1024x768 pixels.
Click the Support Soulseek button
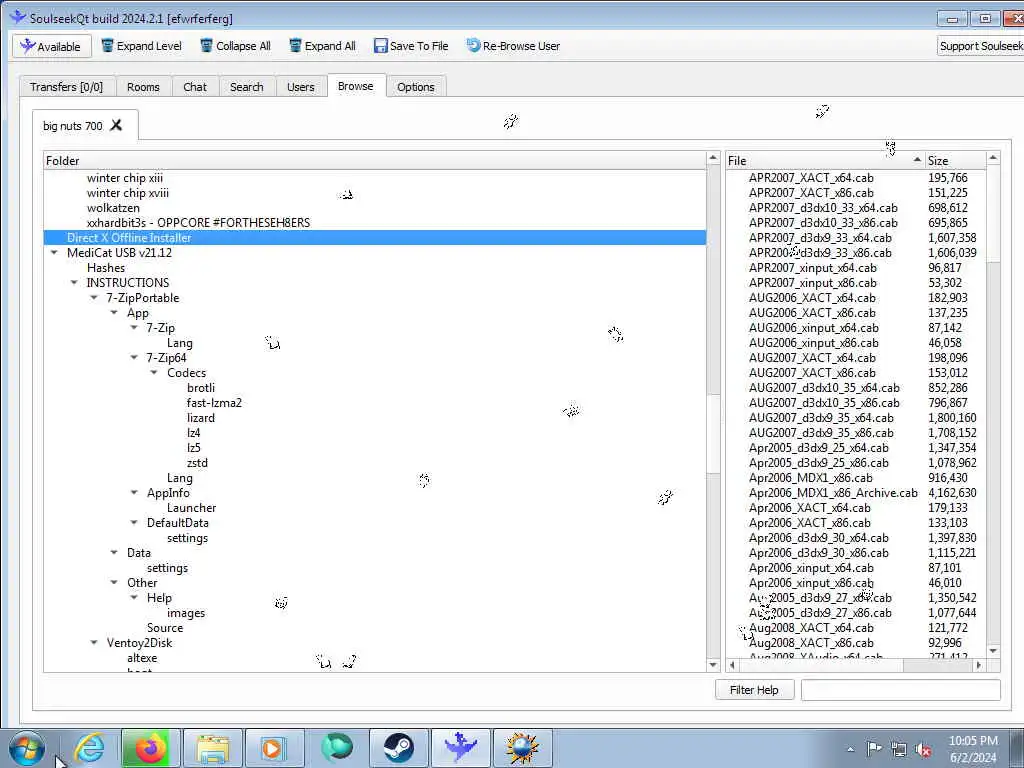[980, 46]
